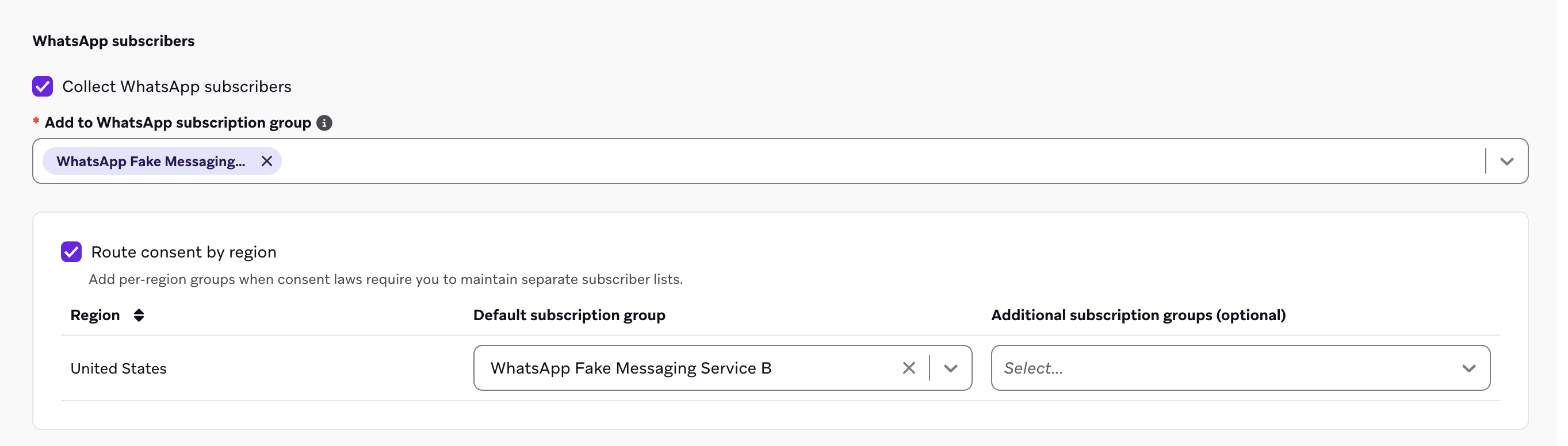Select the United States region row

point(780,368)
